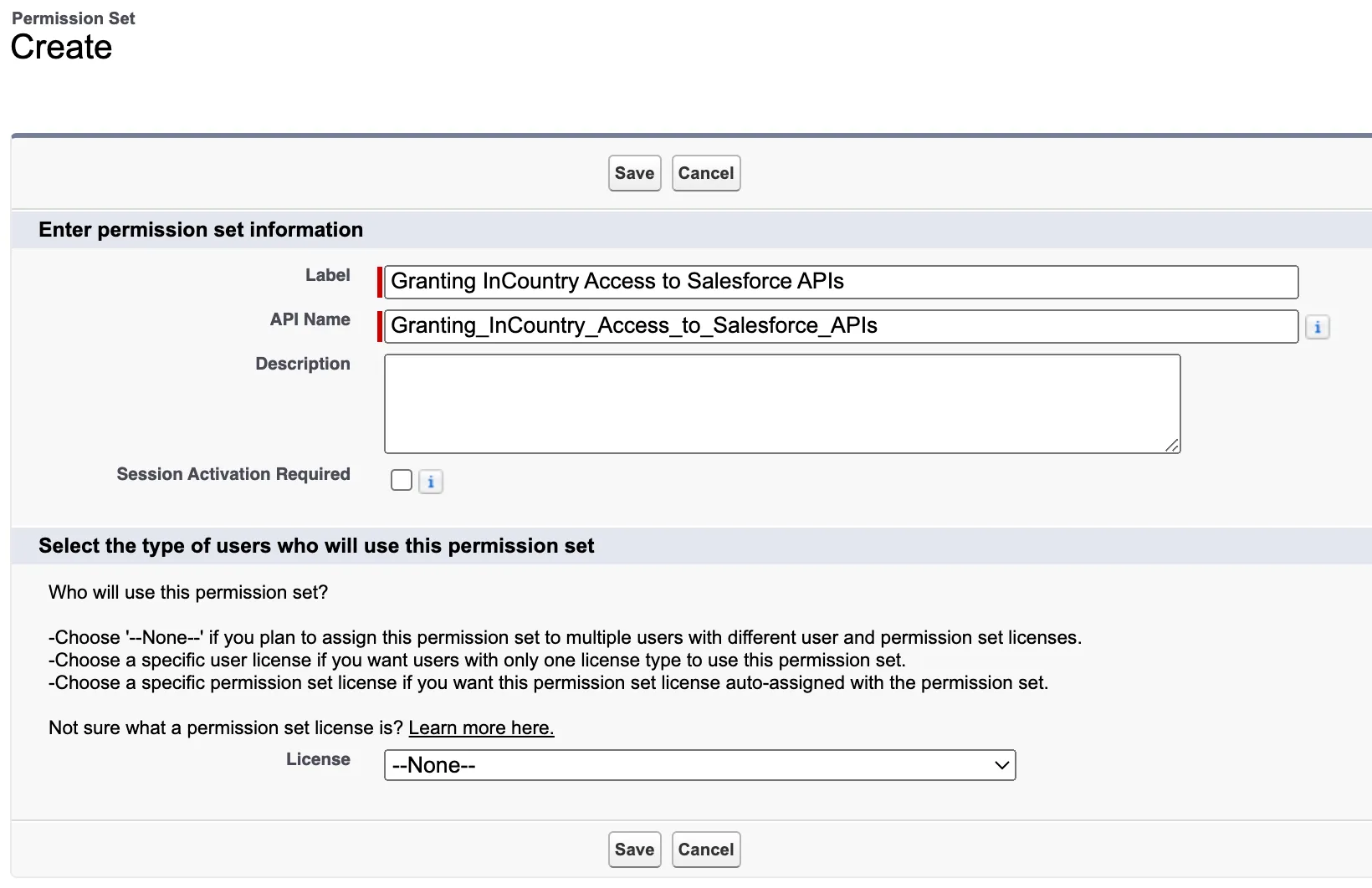
Task: Click the 'Session Activation Required' caption text
Action: 233,474
